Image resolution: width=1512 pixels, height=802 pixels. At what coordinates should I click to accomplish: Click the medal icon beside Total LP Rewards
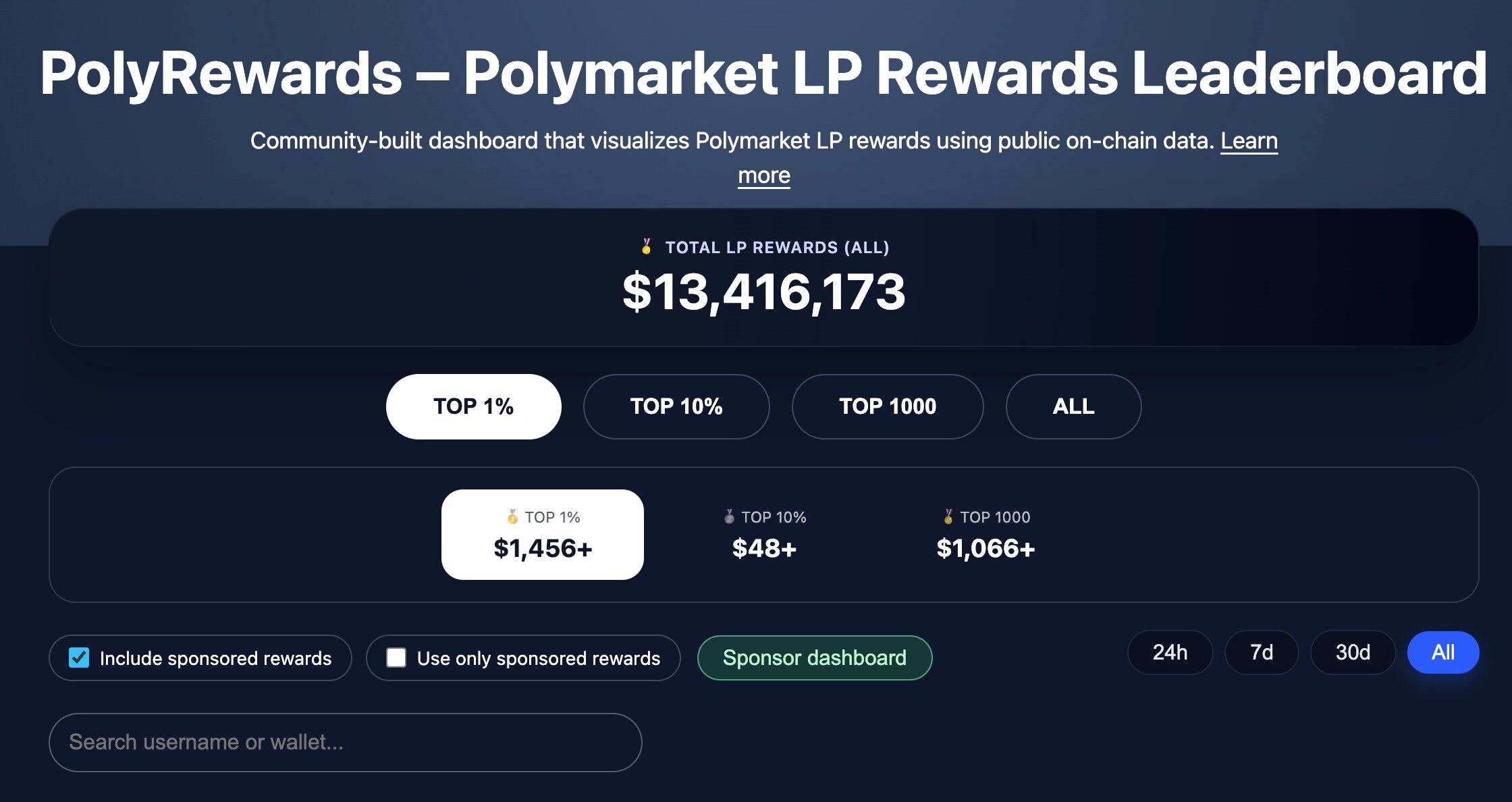[646, 247]
